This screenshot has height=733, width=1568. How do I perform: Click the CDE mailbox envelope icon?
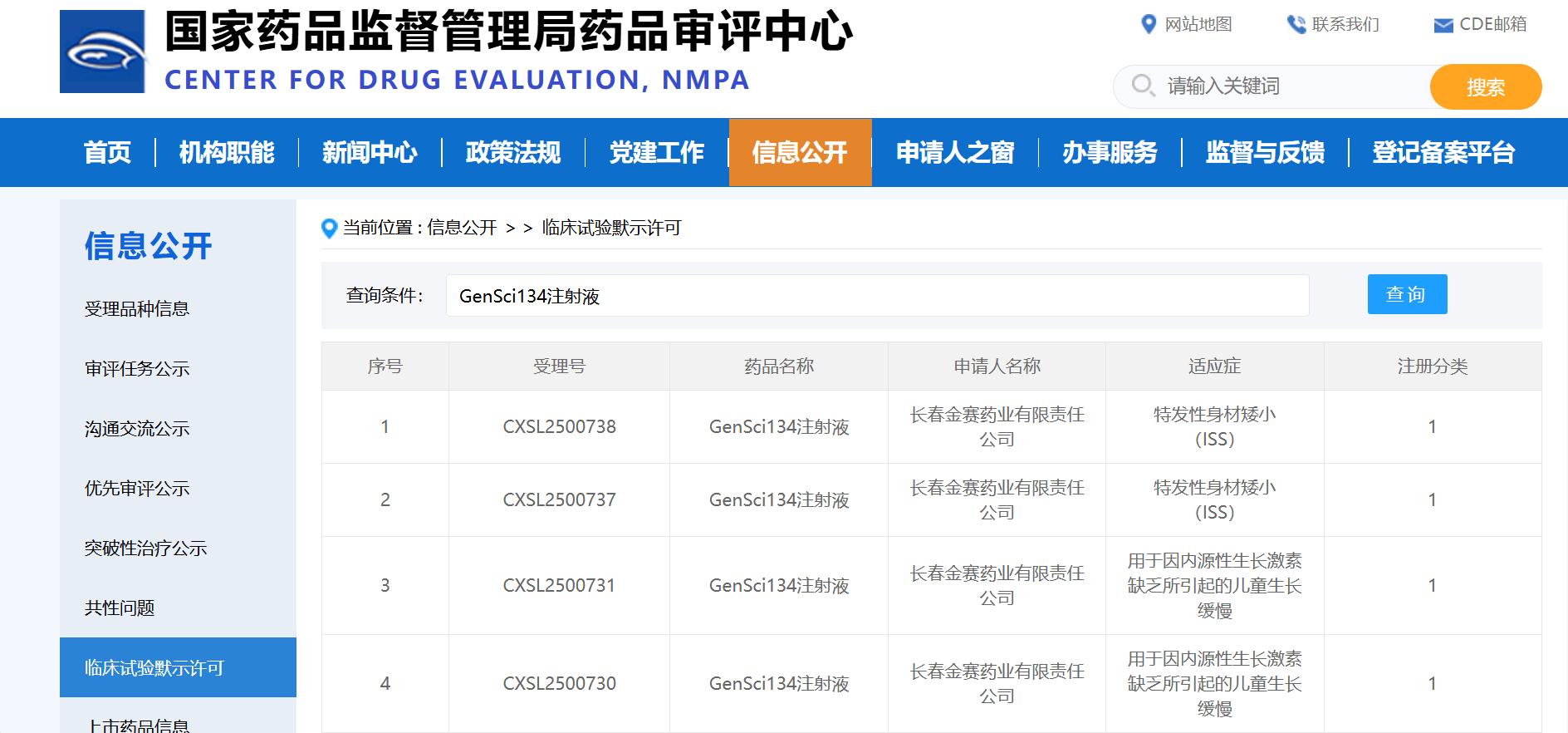pyautogui.click(x=1443, y=26)
